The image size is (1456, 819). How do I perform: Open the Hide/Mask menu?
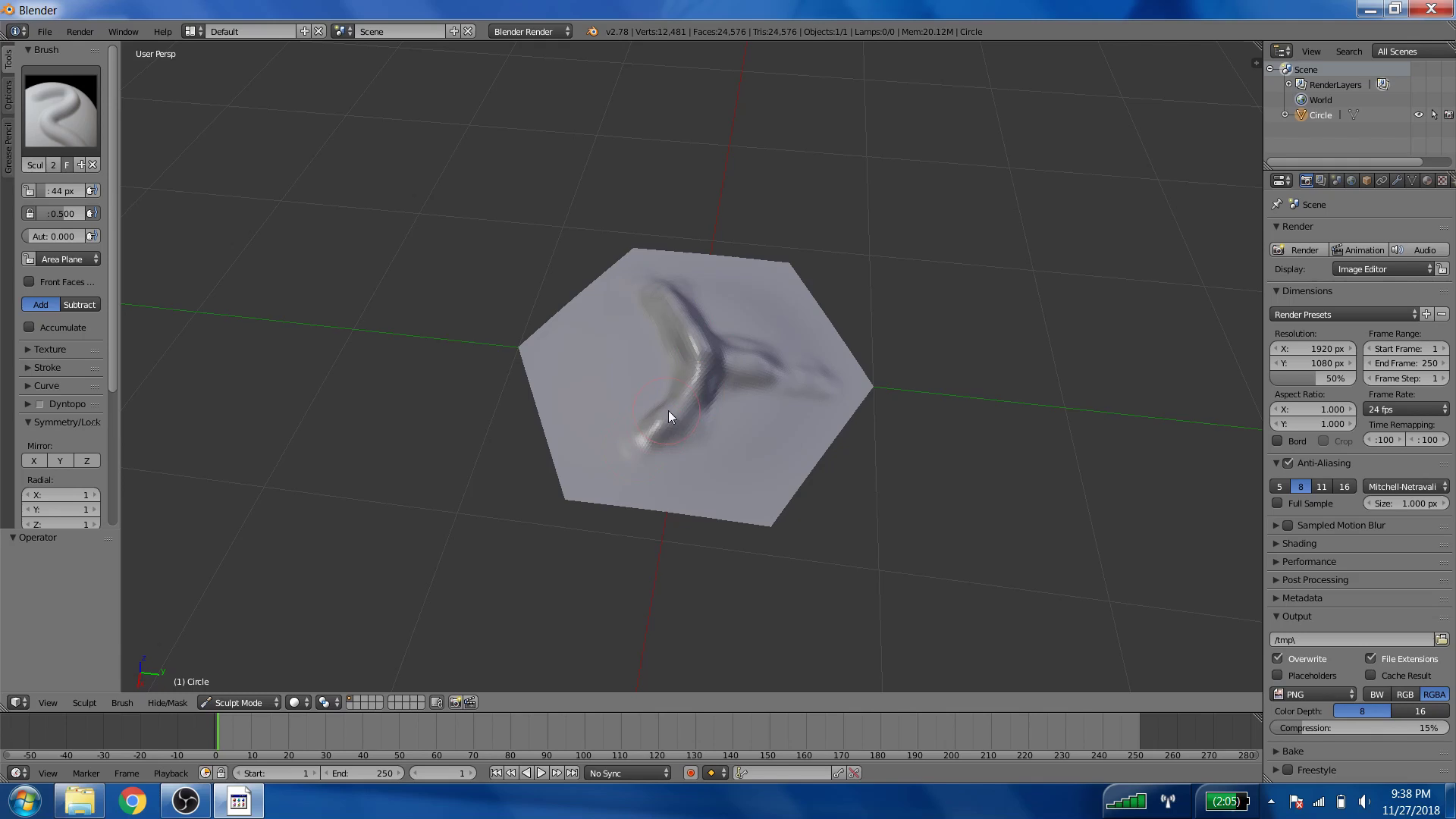[x=167, y=703]
